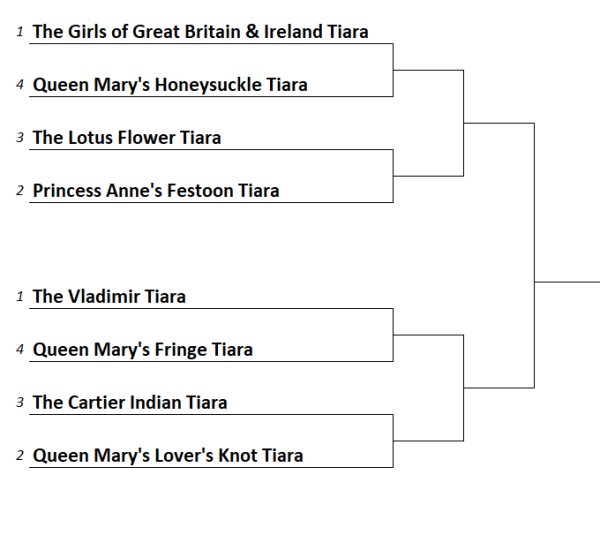Select The Vladimir Tiara entry
The image size is (600, 535).
click(109, 296)
